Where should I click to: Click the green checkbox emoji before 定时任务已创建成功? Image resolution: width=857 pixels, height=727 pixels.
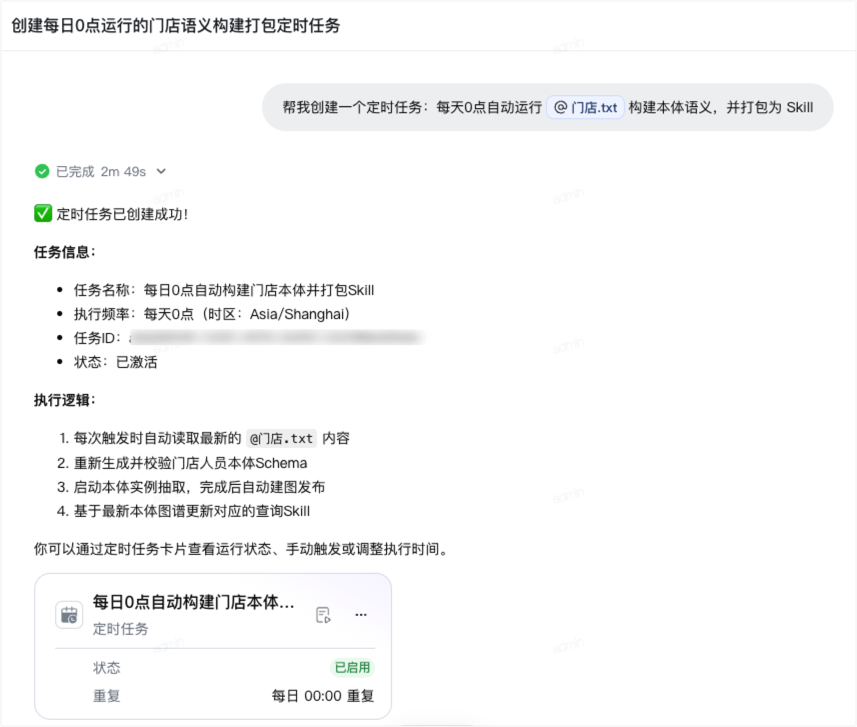[x=43, y=214]
